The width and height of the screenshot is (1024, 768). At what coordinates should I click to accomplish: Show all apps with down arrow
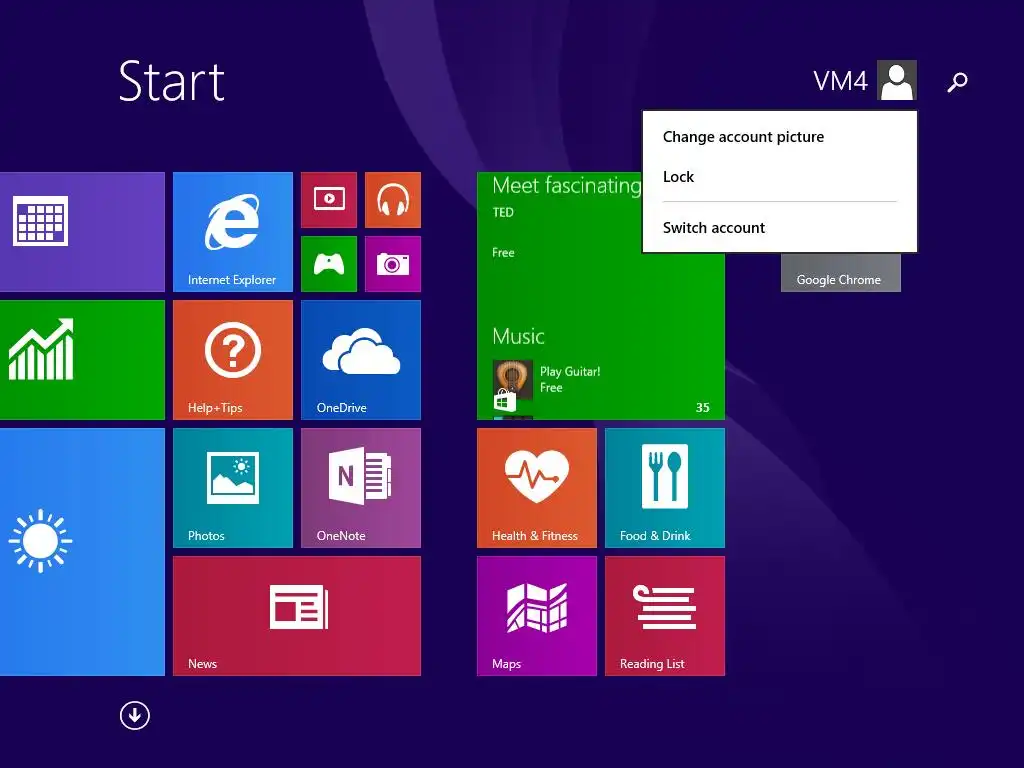(x=135, y=716)
